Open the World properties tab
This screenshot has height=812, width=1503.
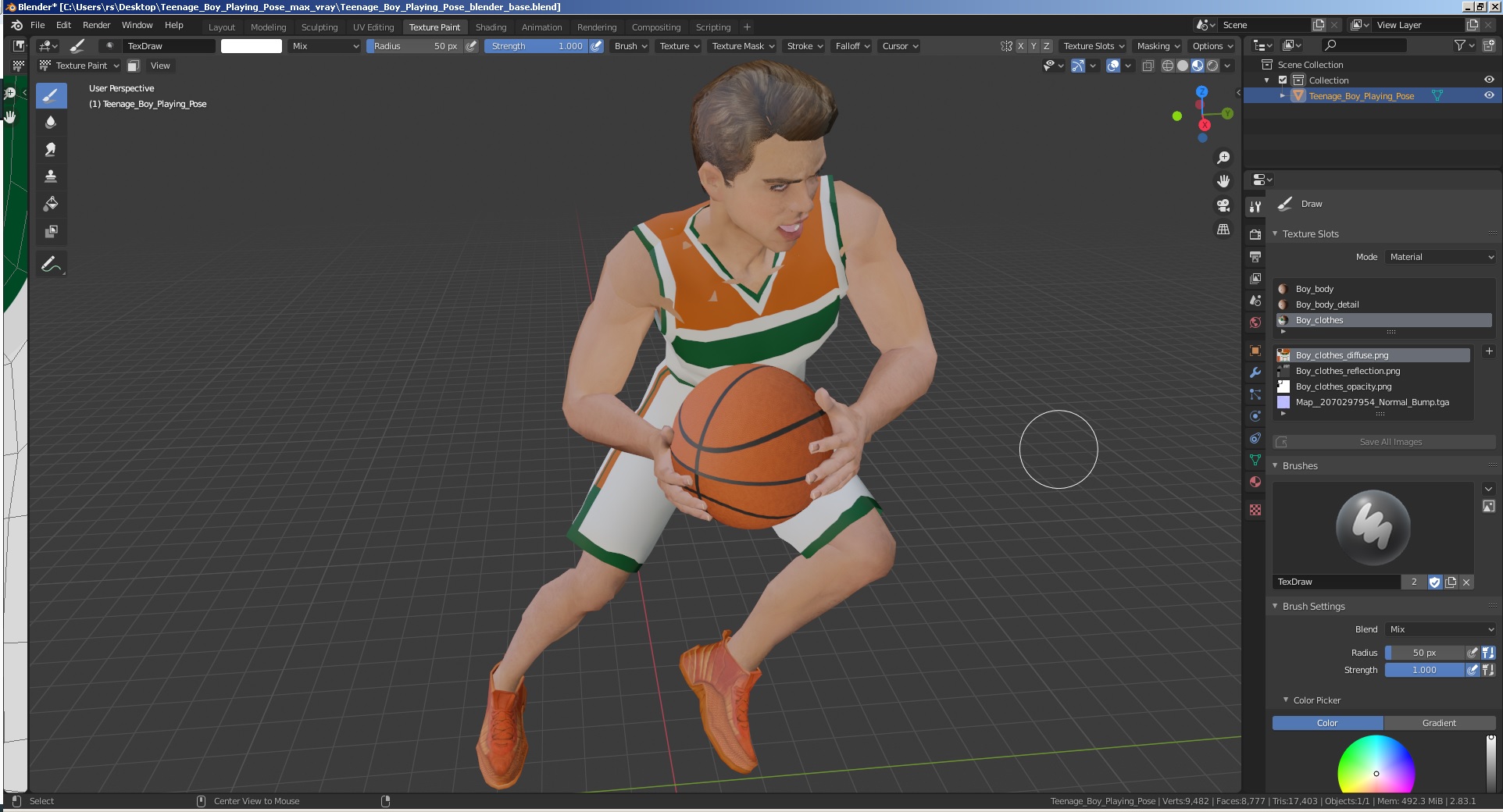[x=1255, y=322]
